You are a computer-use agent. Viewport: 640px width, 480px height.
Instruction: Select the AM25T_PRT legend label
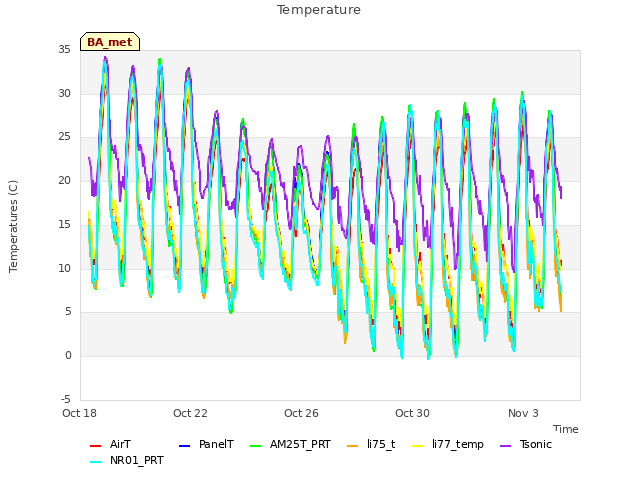pos(300,444)
